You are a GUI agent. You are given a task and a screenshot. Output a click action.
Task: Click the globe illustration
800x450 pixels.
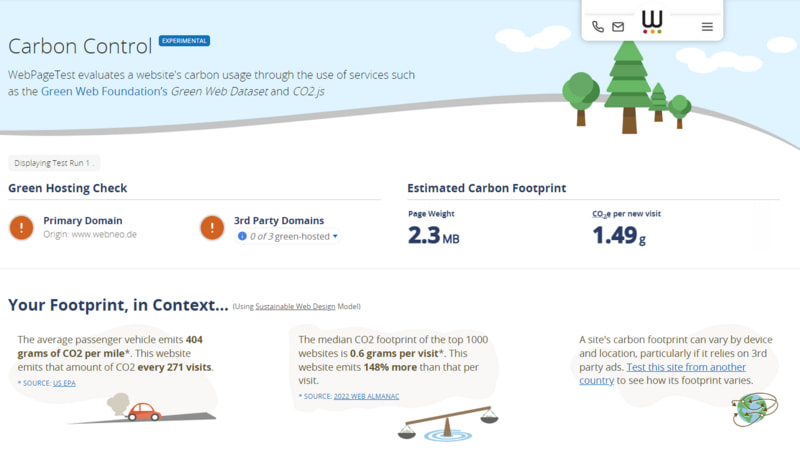click(x=755, y=409)
